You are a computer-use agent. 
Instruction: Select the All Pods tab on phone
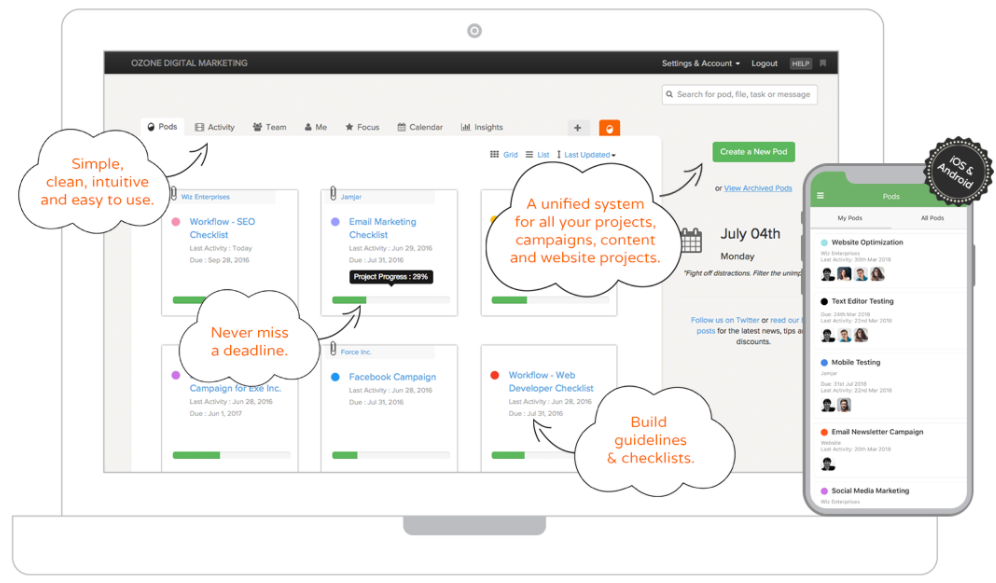(932, 218)
